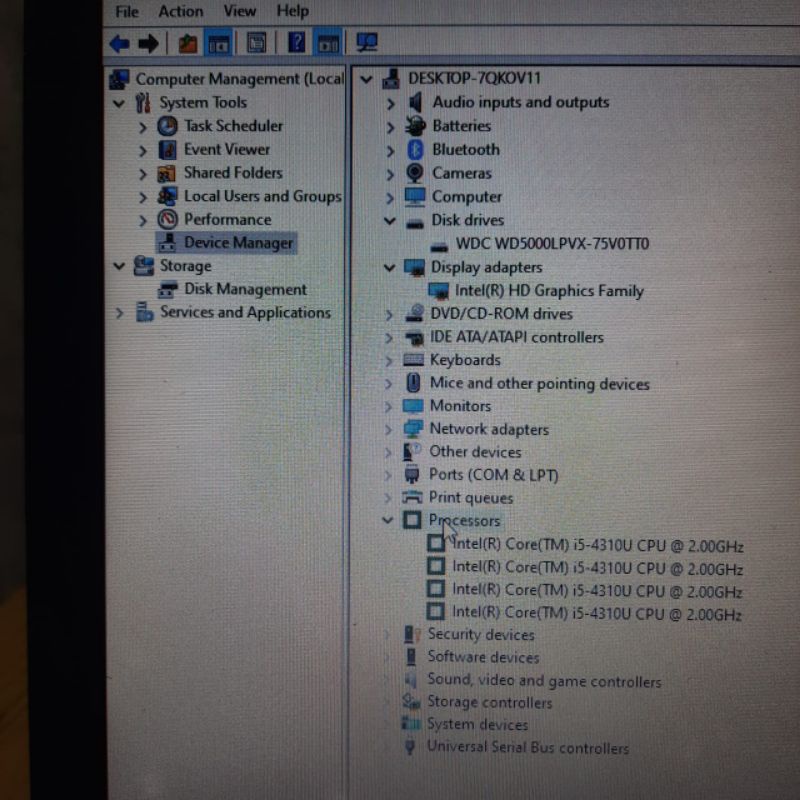
Task: Click the blue Help question mark icon
Action: point(297,42)
